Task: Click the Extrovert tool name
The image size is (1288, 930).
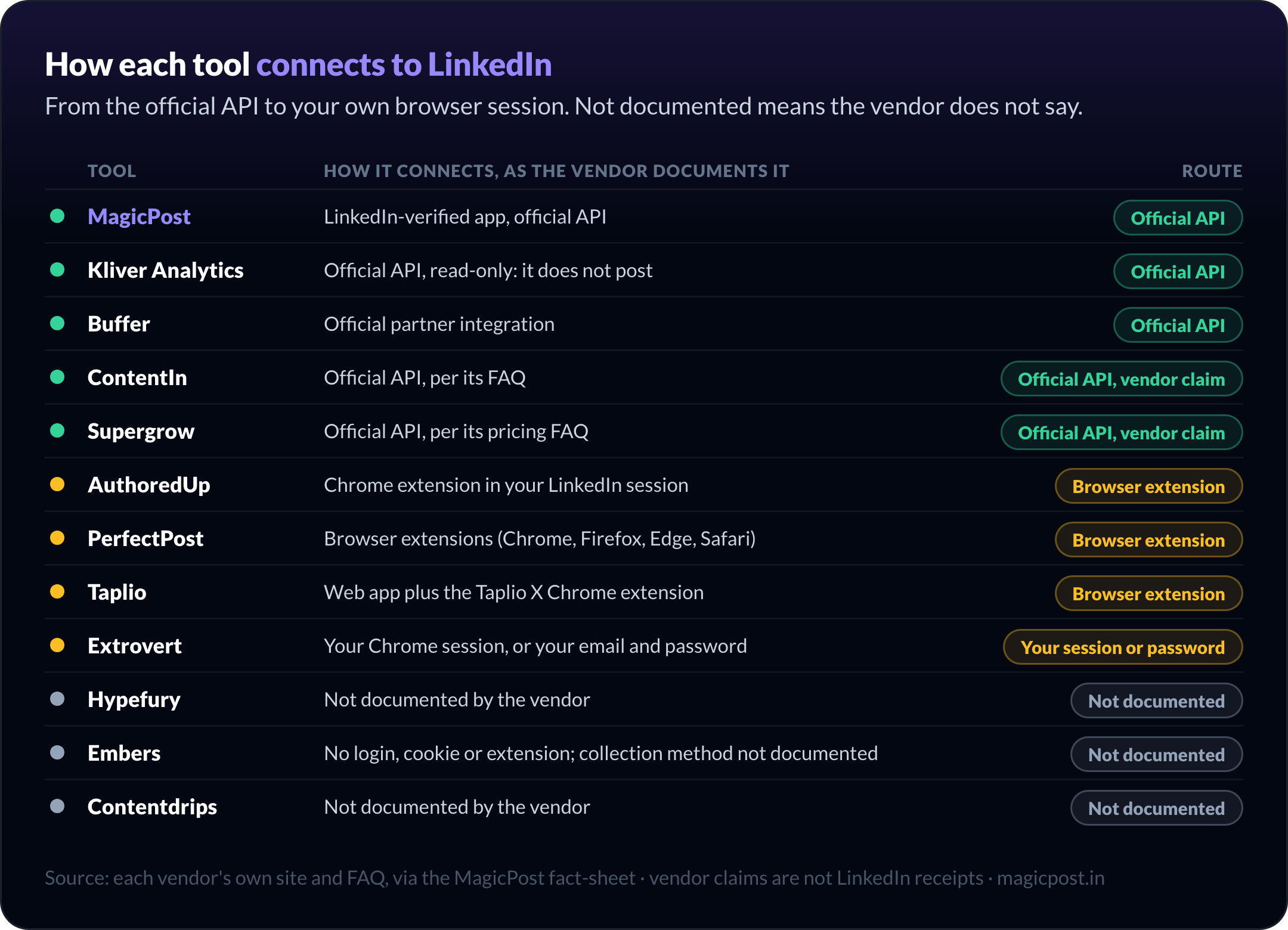Action: coord(135,646)
